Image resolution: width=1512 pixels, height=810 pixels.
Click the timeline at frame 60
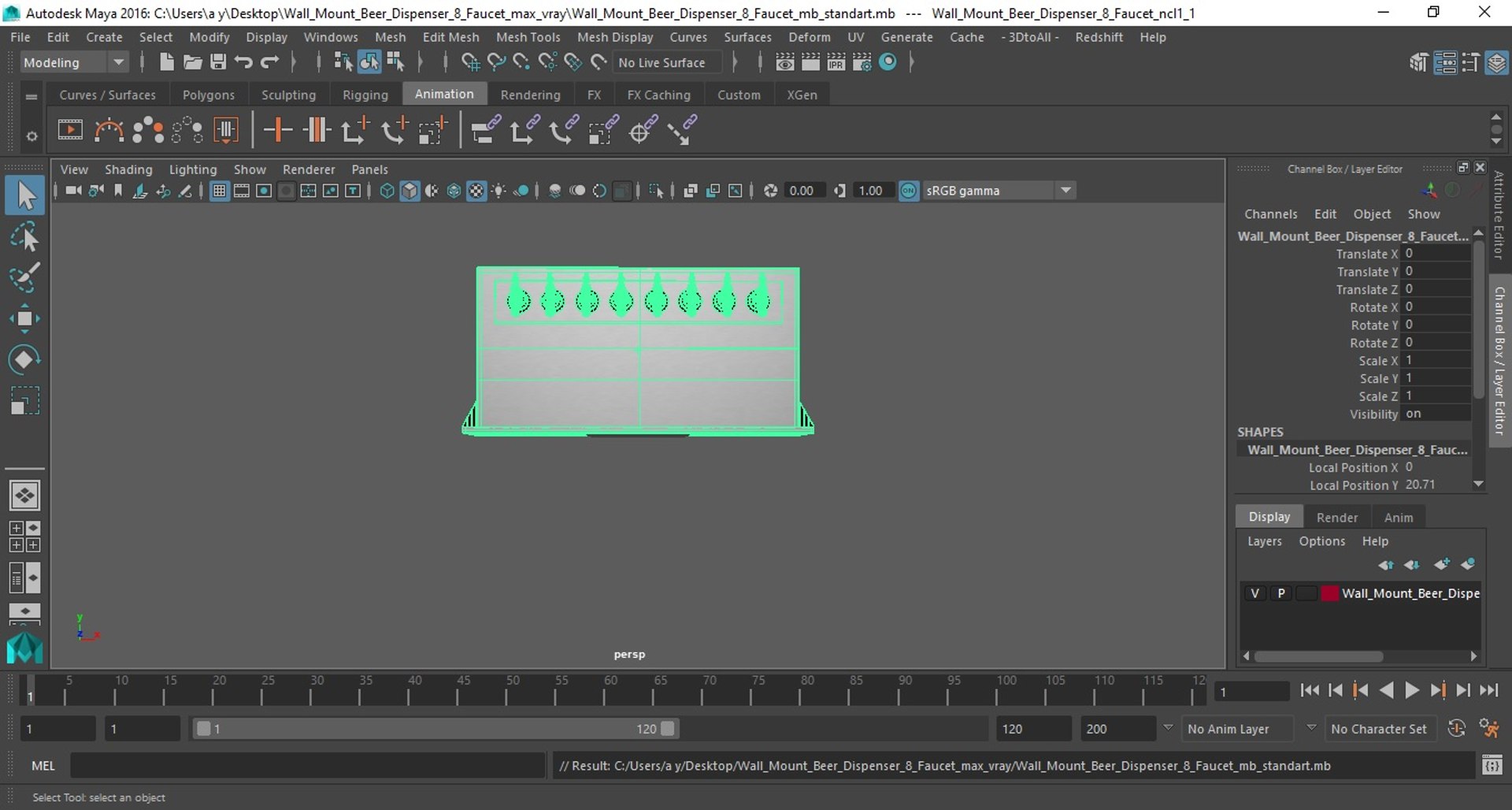point(604,690)
